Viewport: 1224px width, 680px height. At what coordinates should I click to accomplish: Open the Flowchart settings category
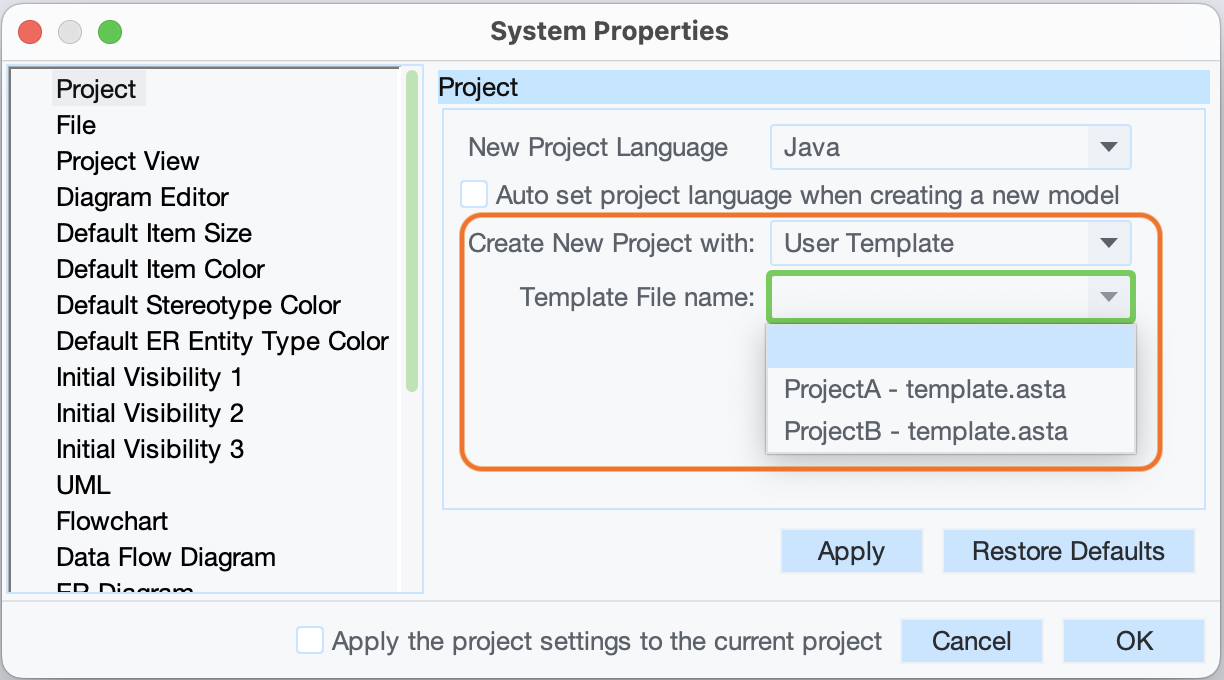click(x=112, y=521)
